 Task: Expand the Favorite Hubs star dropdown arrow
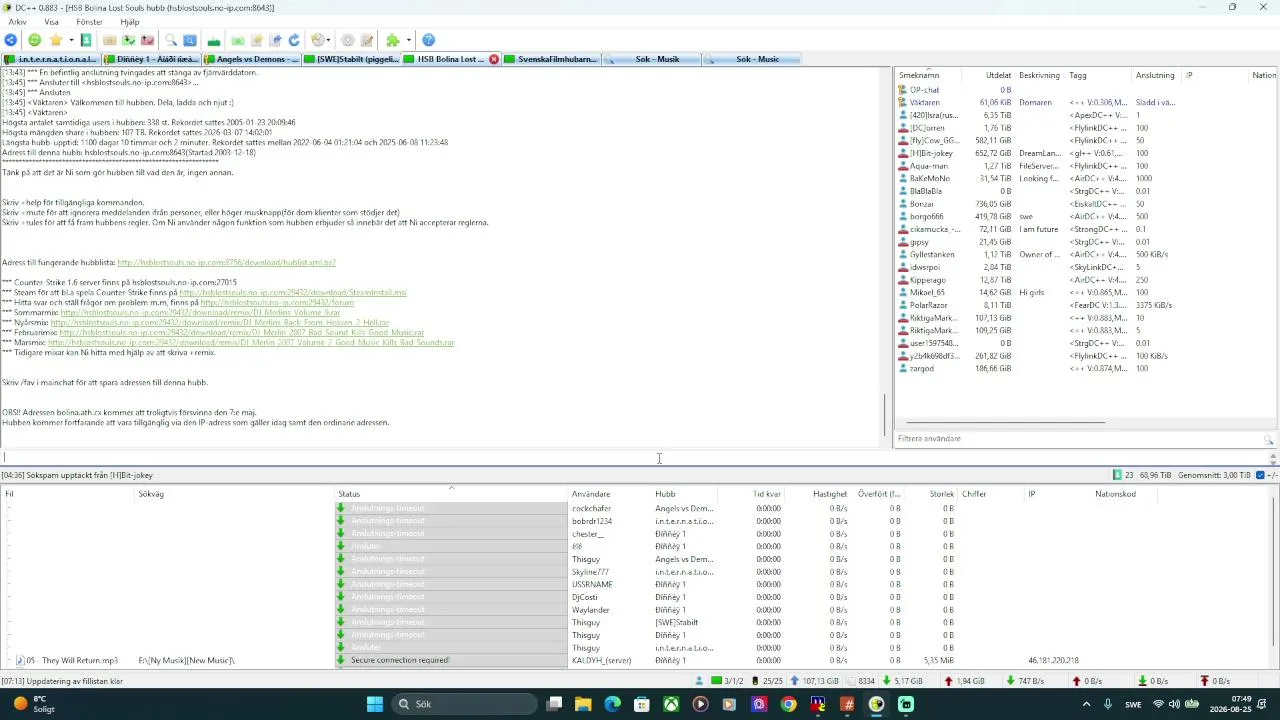click(71, 40)
